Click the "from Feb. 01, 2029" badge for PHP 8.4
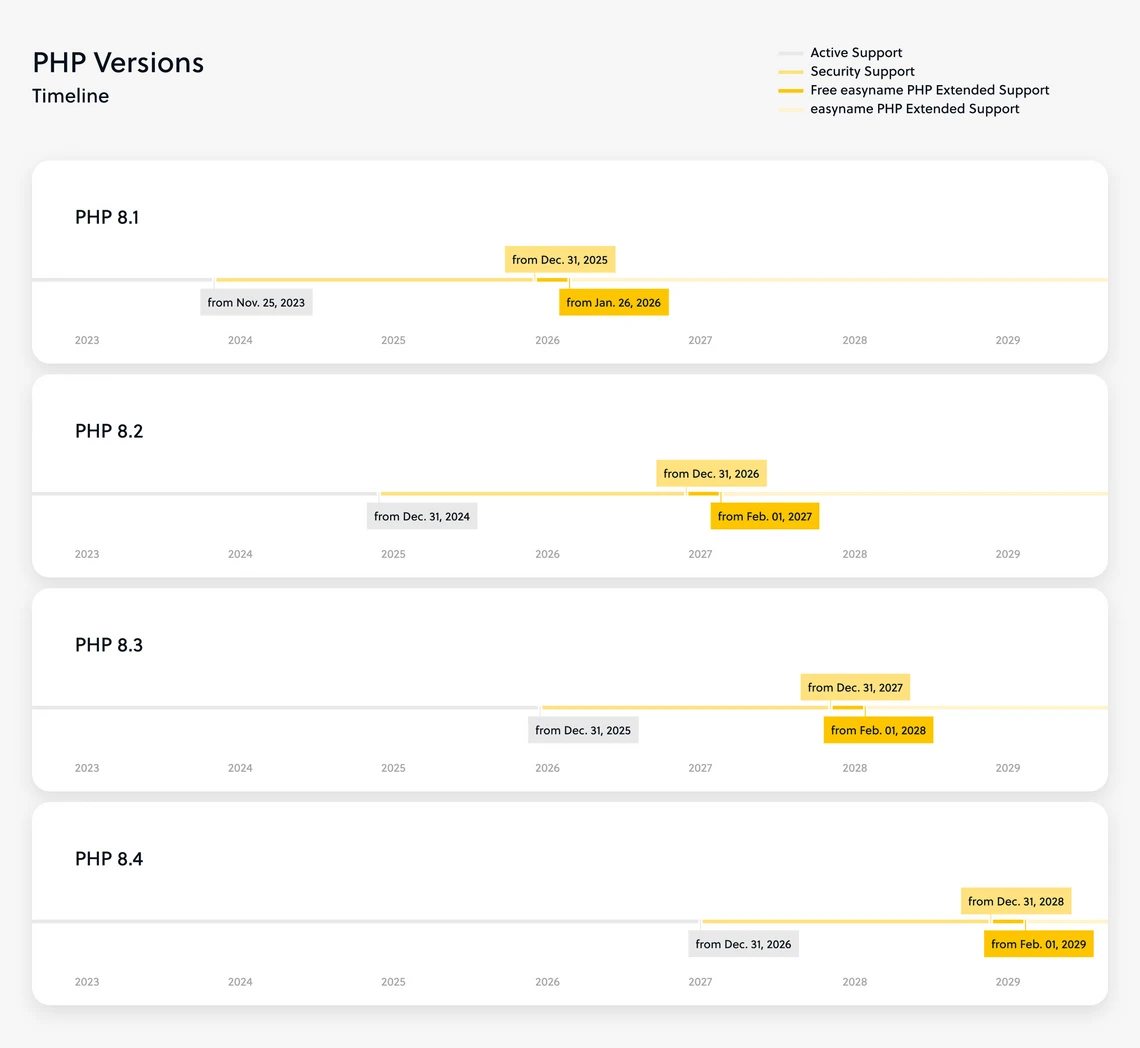This screenshot has height=1048, width=1140. coord(1038,943)
